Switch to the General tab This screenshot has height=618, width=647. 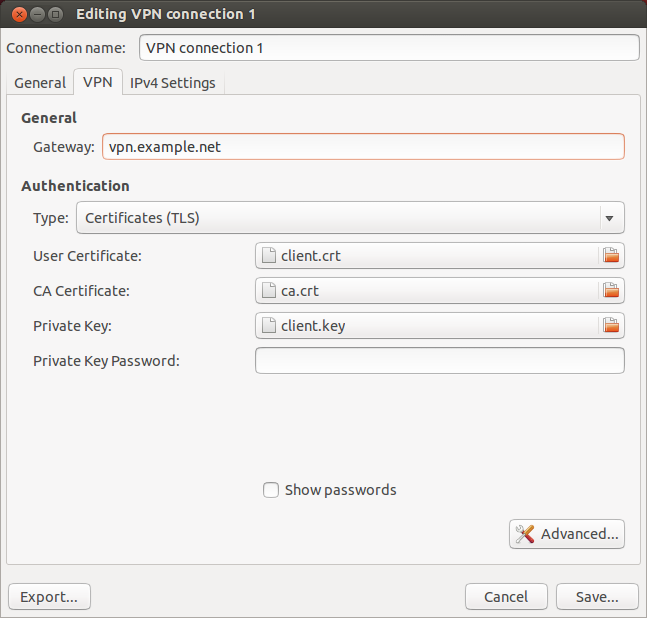pos(40,83)
